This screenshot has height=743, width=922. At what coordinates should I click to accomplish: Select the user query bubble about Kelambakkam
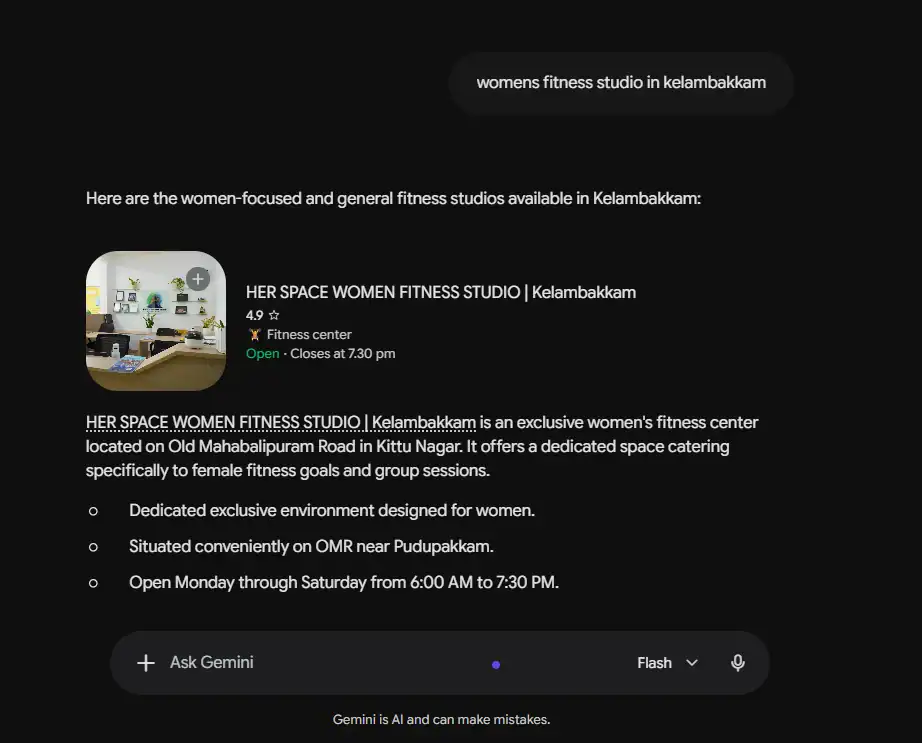tap(621, 82)
